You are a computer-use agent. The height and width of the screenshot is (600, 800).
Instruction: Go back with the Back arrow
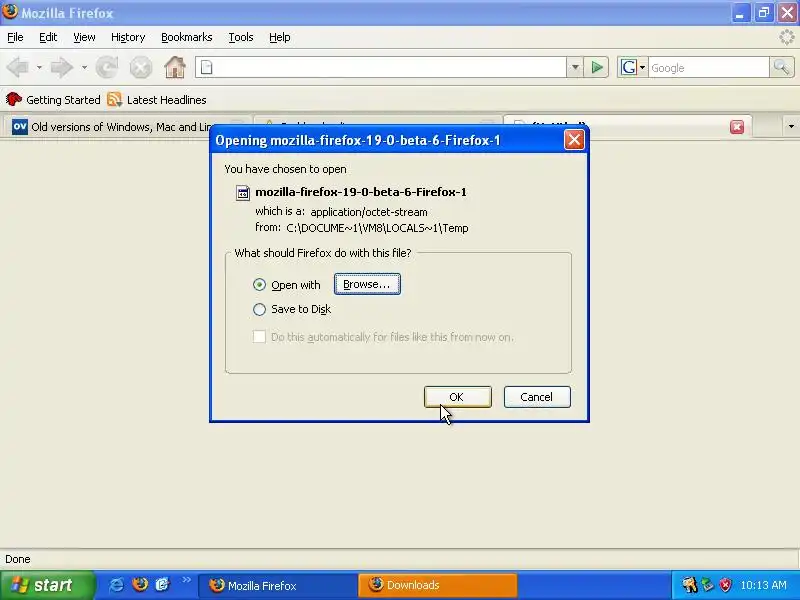point(18,67)
